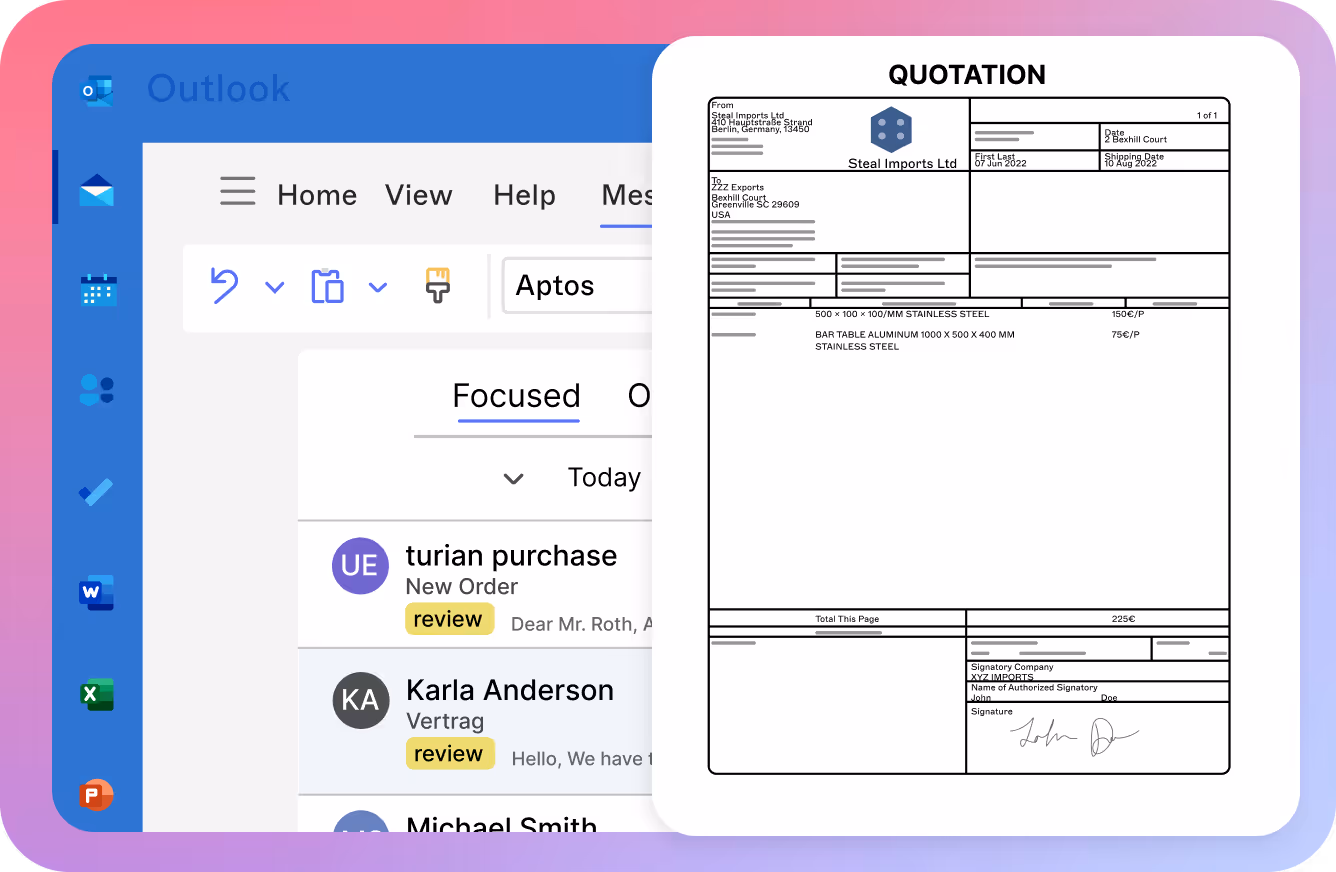Click the Paste clipboard icon
The width and height of the screenshot is (1336, 872).
(x=328, y=286)
